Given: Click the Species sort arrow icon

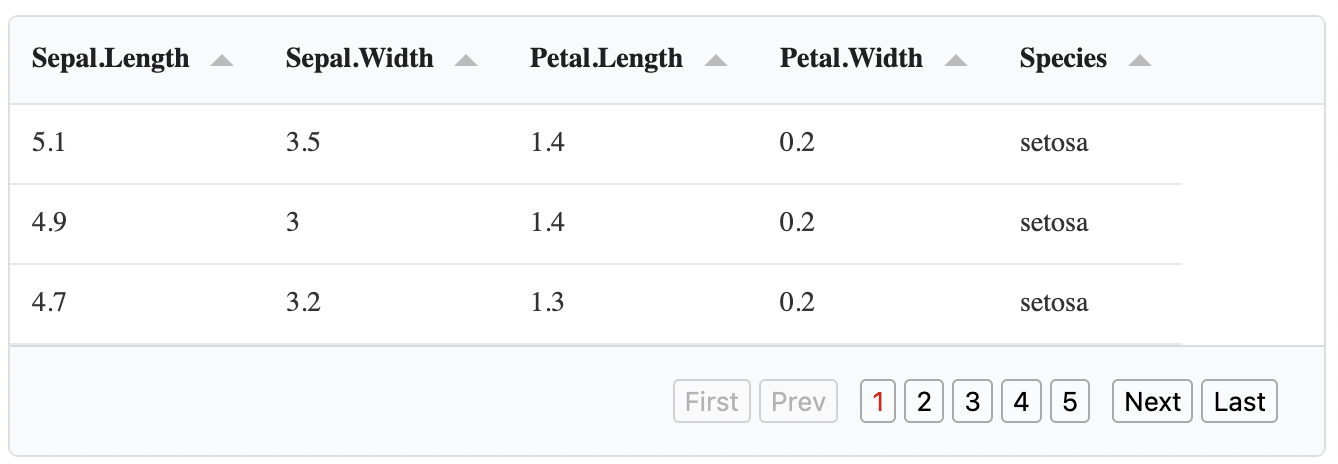Looking at the screenshot, I should (1139, 62).
